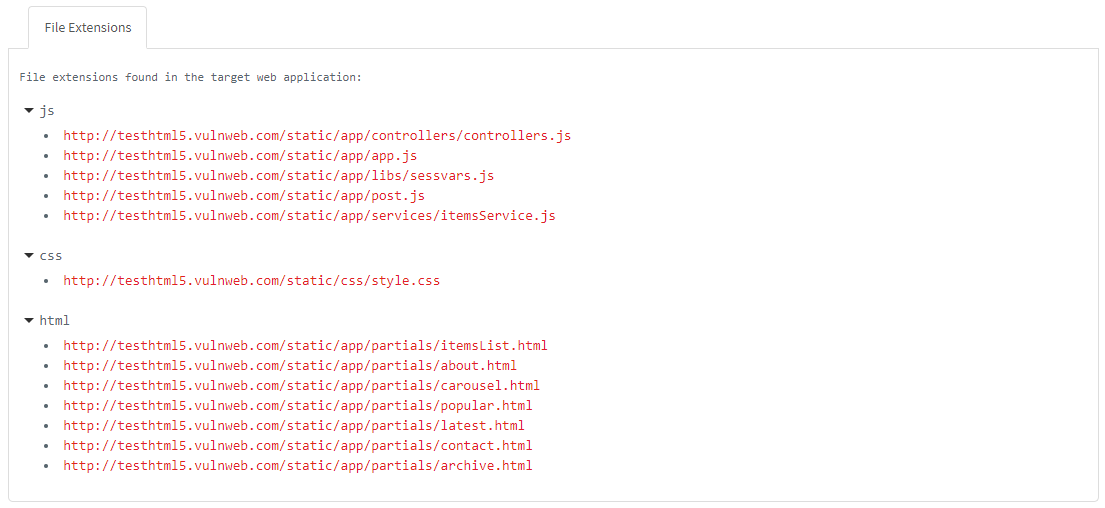Viewport: 1105px width, 508px height.
Task: Open the app.js URL
Action: pyautogui.click(x=240, y=155)
